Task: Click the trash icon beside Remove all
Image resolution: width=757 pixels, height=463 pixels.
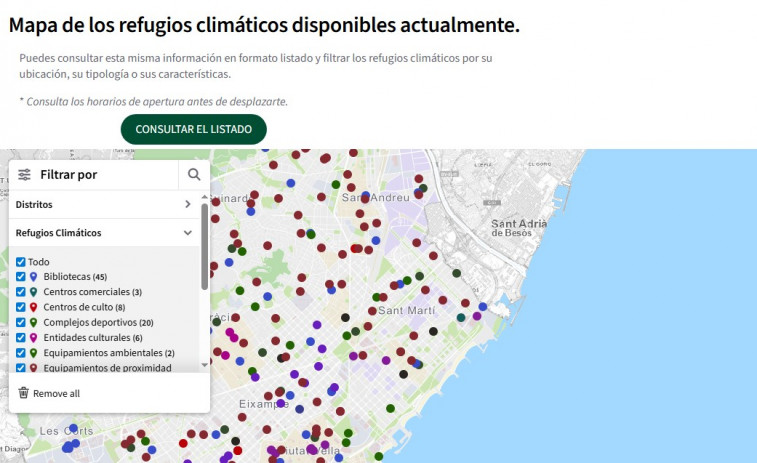Action: pos(23,393)
